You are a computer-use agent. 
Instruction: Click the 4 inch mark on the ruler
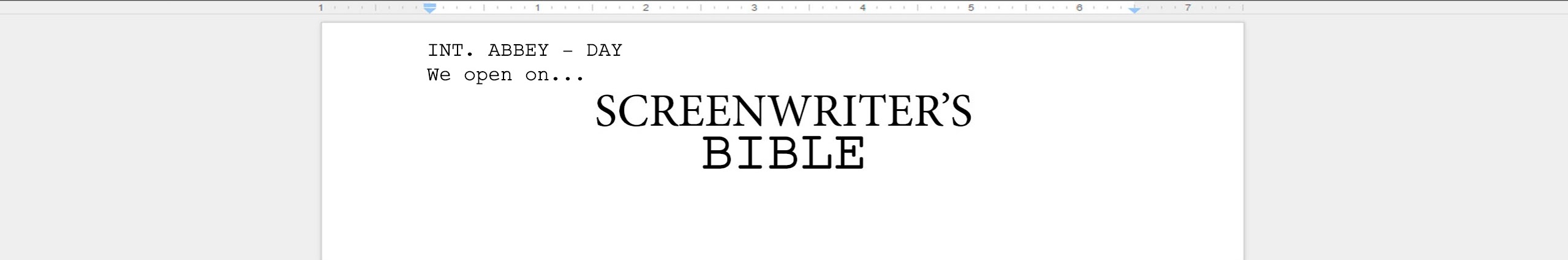[x=862, y=8]
